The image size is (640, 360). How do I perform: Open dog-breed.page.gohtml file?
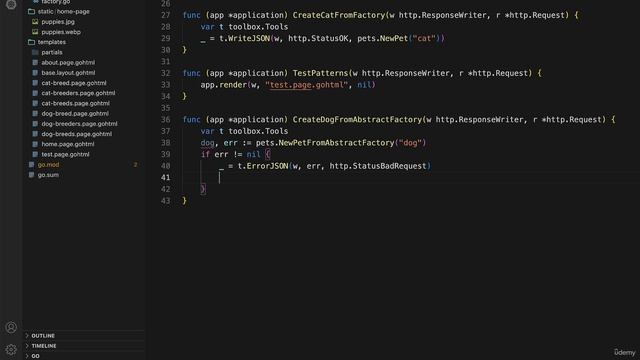75,113
